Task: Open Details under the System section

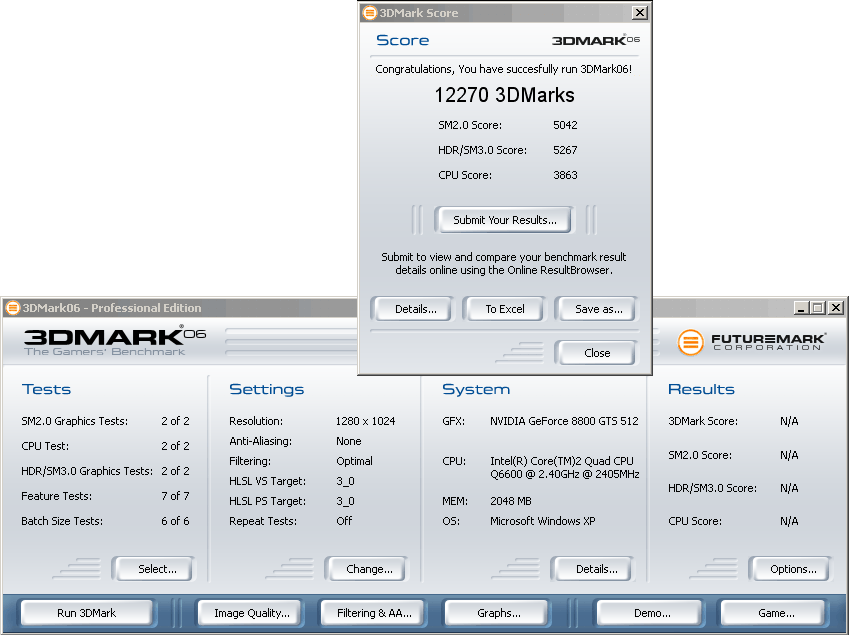Action: coord(596,569)
